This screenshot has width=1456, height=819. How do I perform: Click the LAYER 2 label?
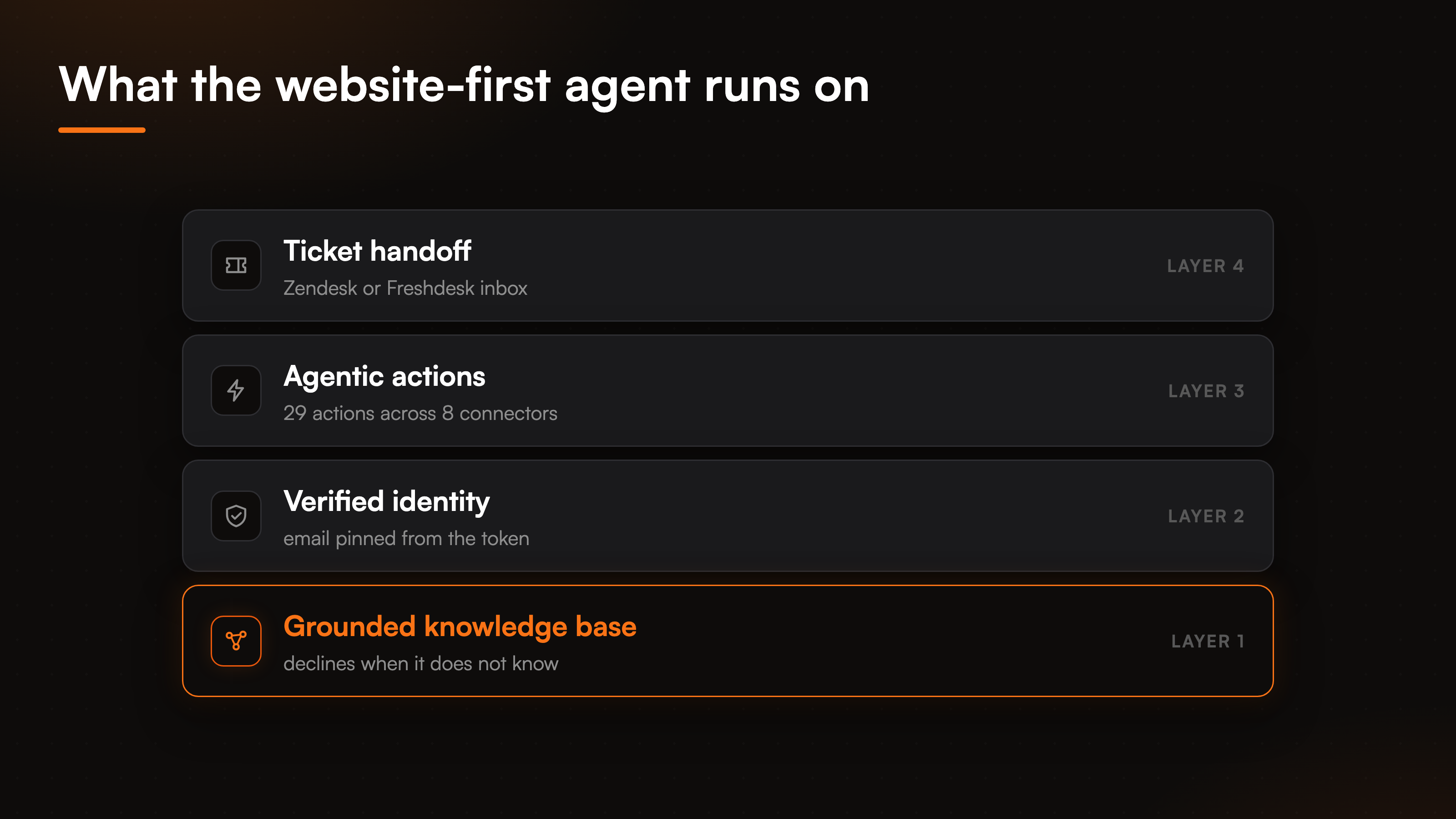[x=1206, y=516]
